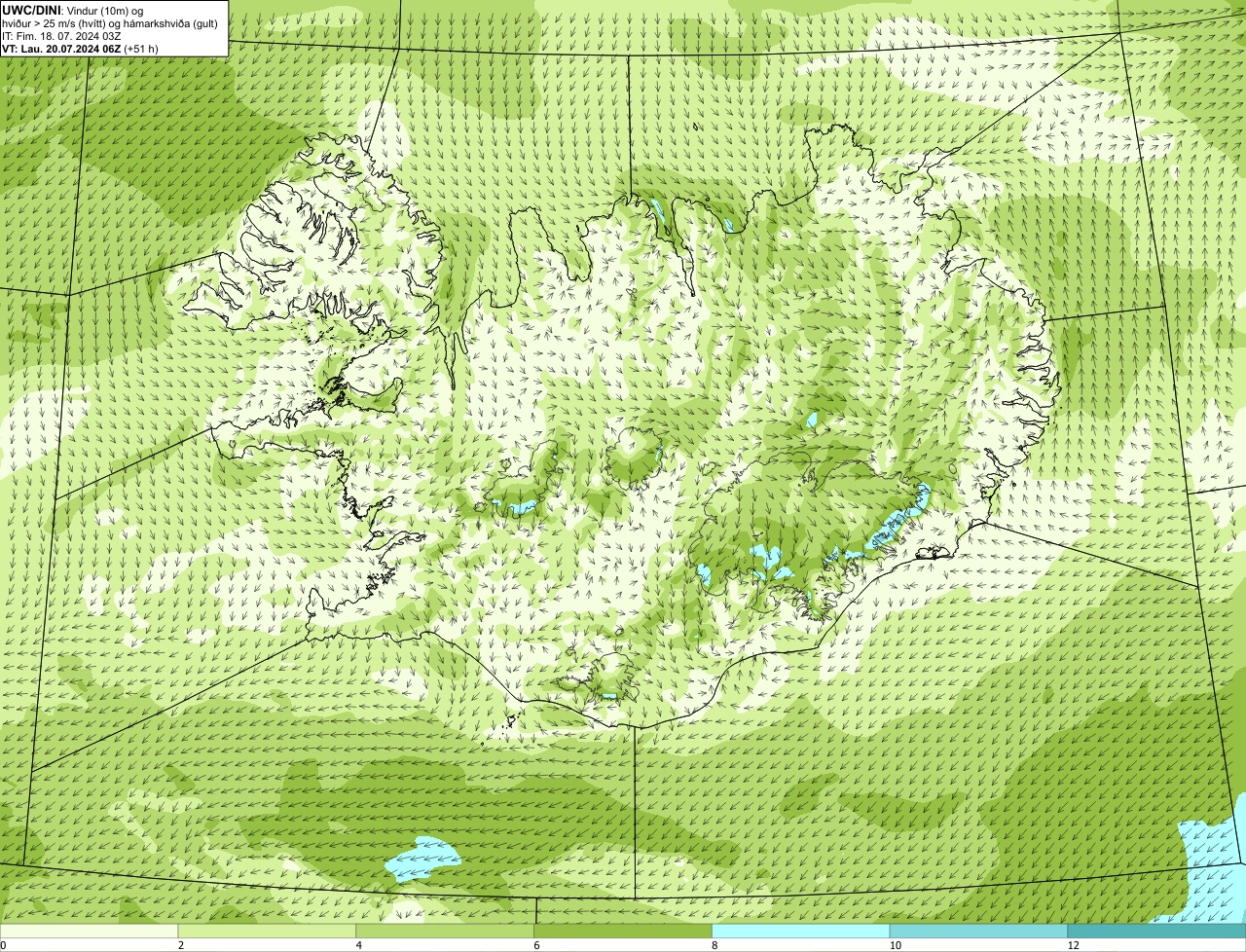Click the "2" colorbar scale label
Screen dimensions: 1246x952
click(x=181, y=945)
